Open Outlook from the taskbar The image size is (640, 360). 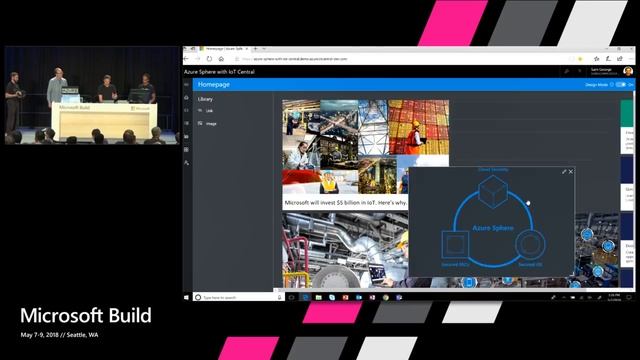coord(359,298)
